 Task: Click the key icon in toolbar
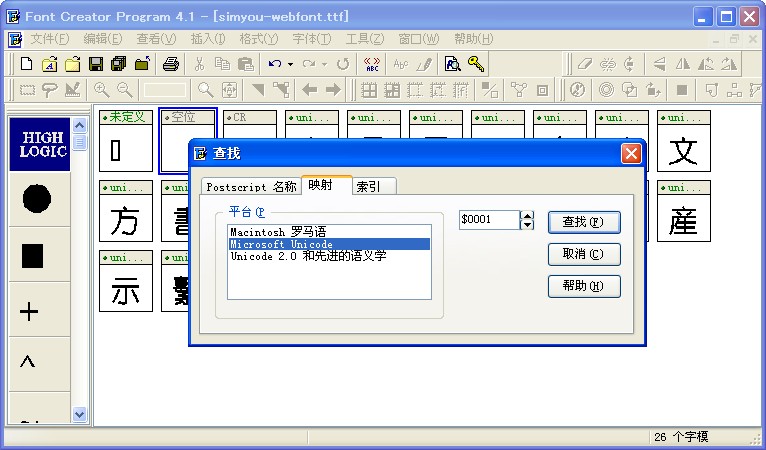476,64
